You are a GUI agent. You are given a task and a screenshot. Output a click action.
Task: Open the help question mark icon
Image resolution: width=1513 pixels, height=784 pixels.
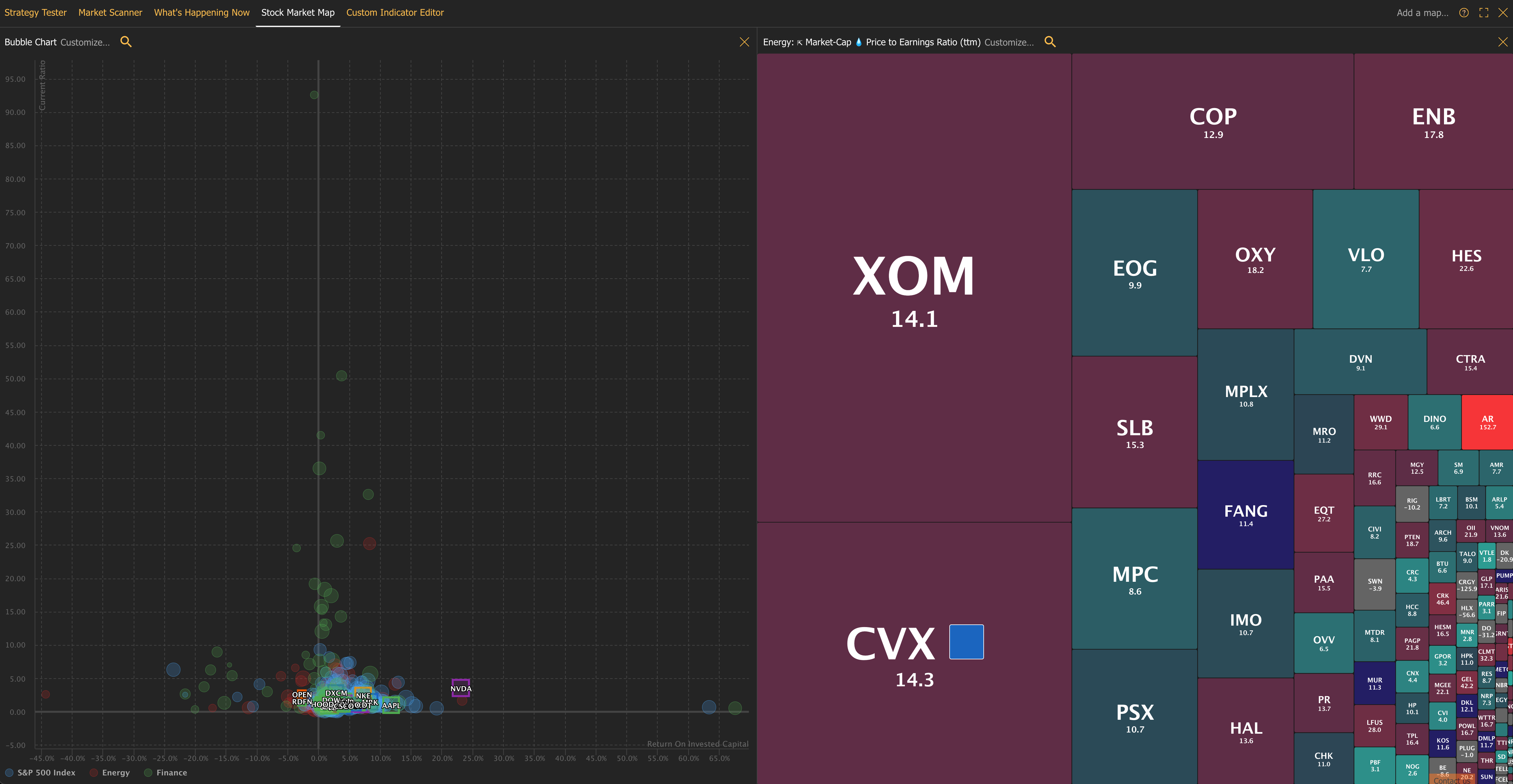point(1464,13)
